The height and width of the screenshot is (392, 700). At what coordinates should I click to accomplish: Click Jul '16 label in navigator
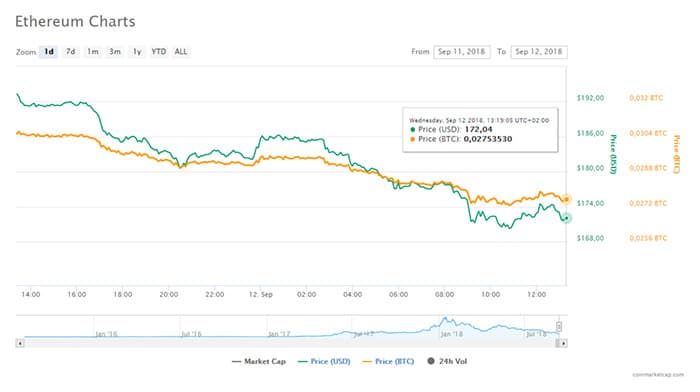[192, 334]
